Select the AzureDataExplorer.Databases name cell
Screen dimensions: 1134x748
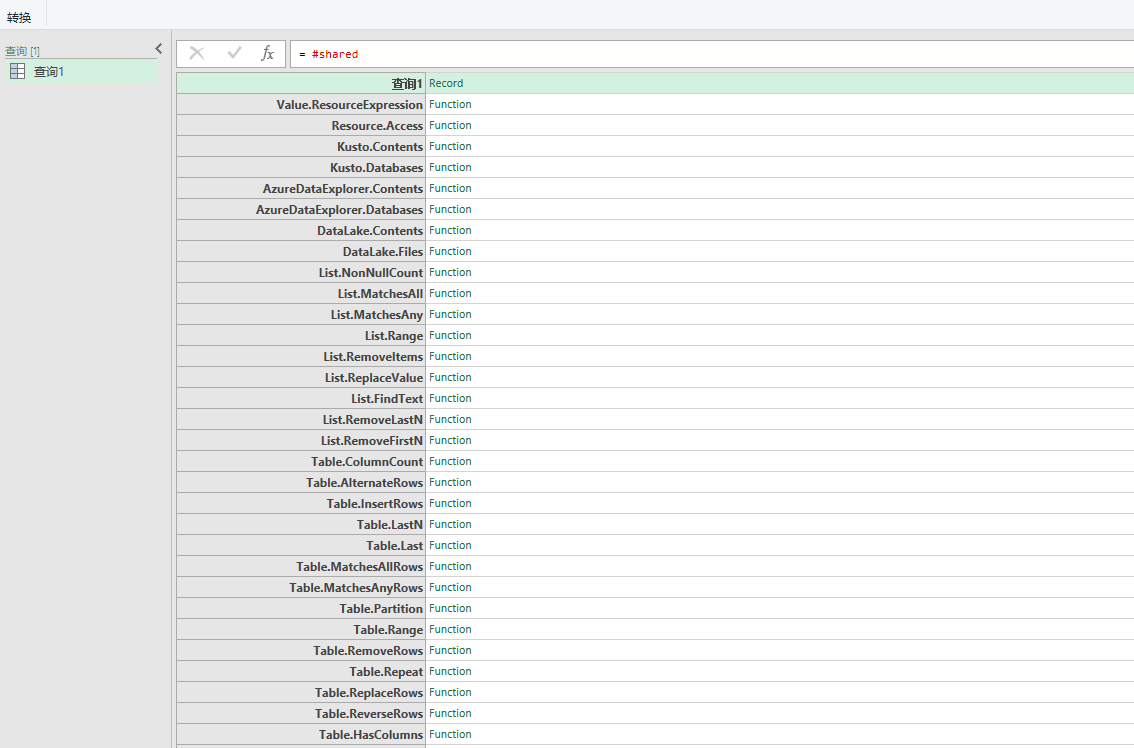click(301, 209)
